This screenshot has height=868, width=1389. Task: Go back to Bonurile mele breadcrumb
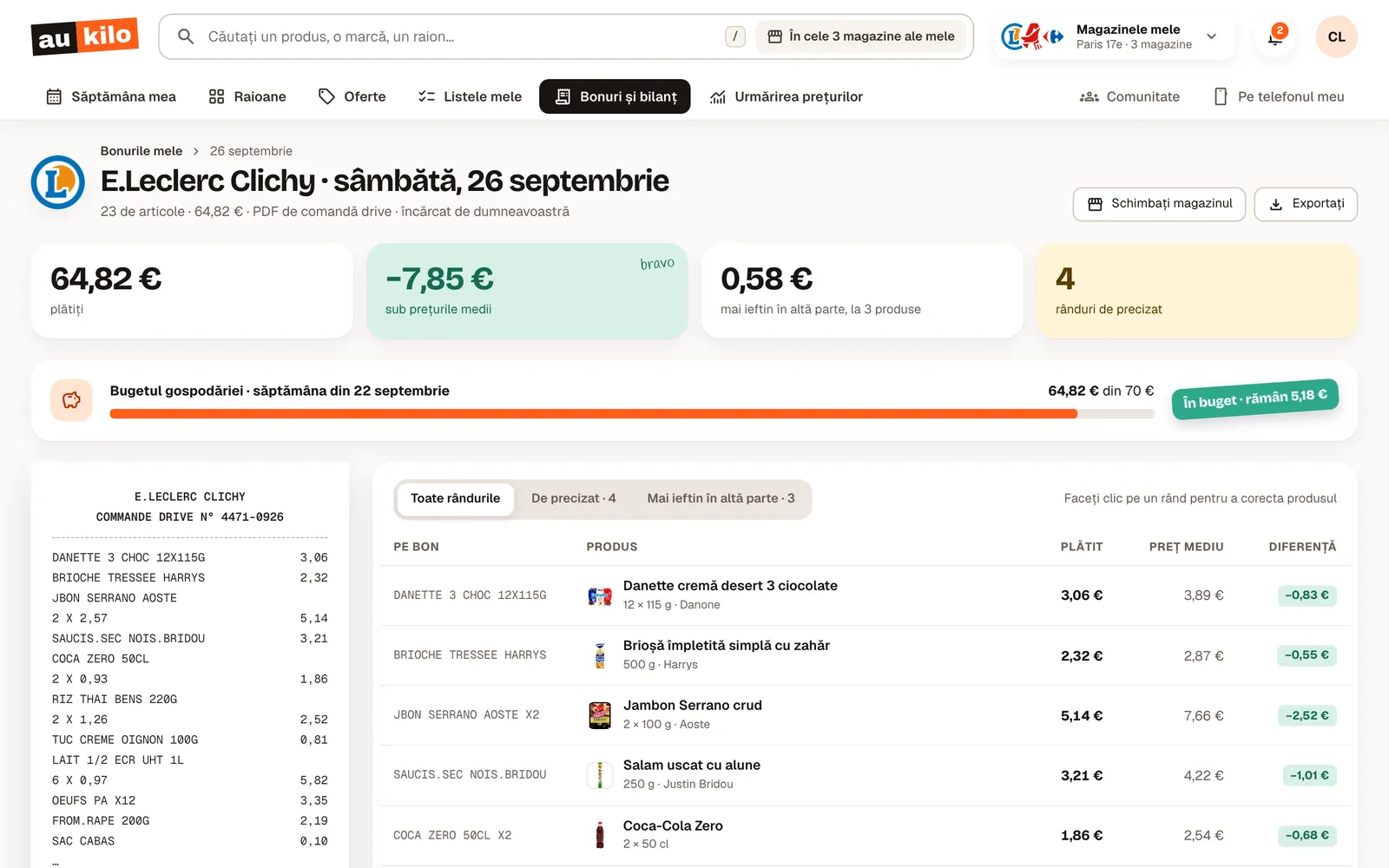[142, 151]
